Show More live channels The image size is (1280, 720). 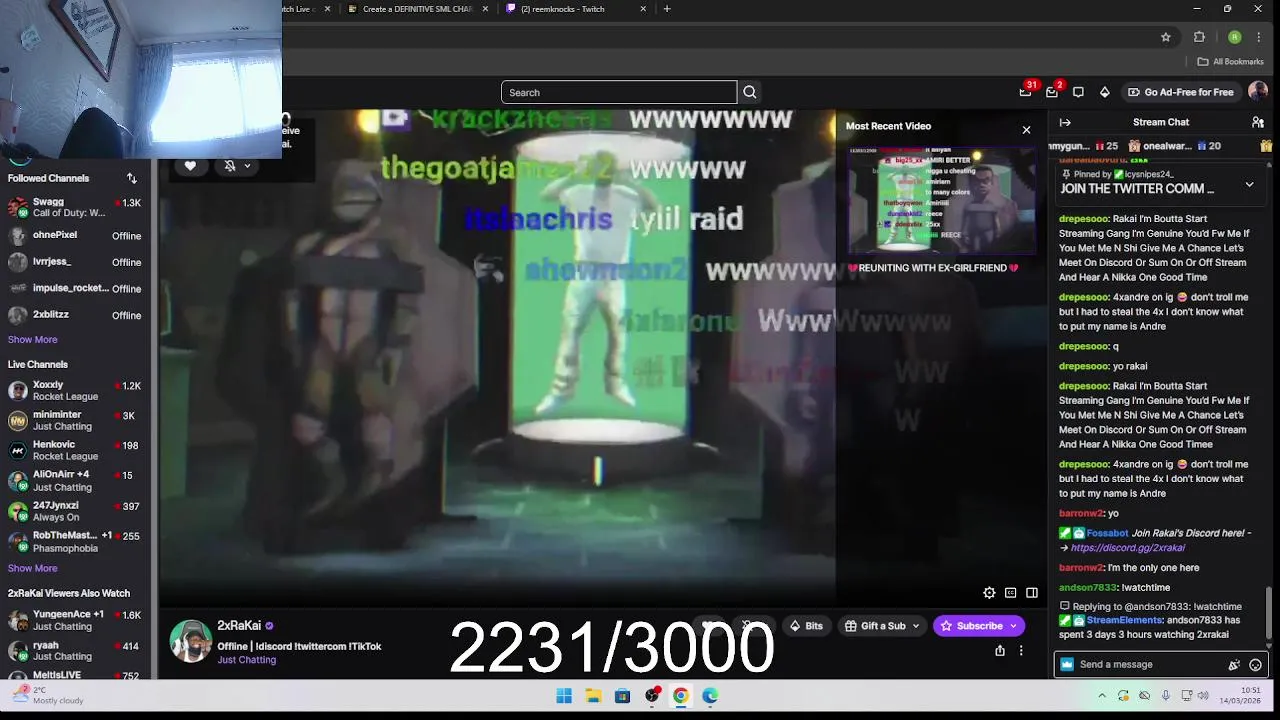33,569
